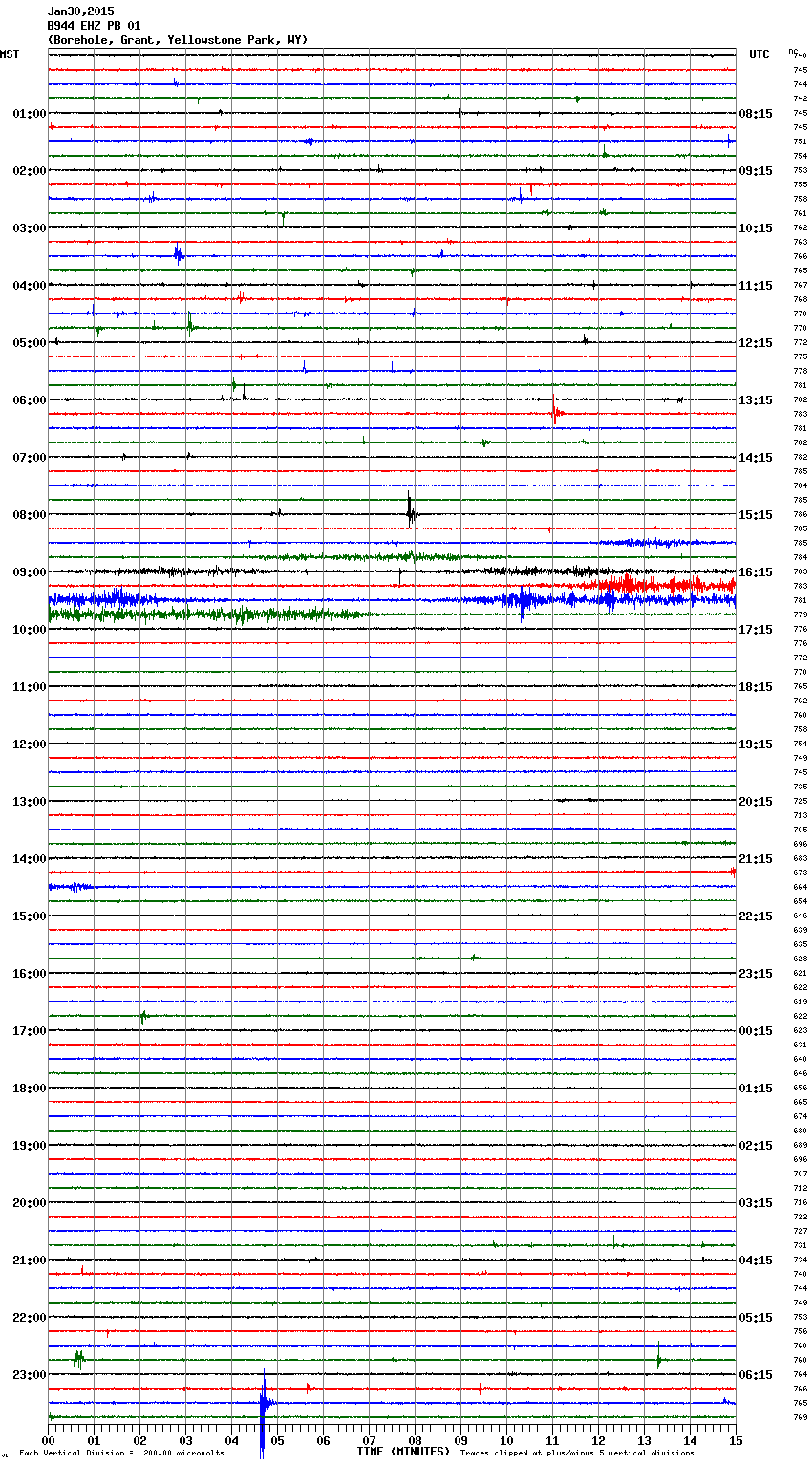Image resolution: width=812 pixels, height=1466 pixels.
Task: Click the red spike below the 06:00 trace
Action: [555, 412]
